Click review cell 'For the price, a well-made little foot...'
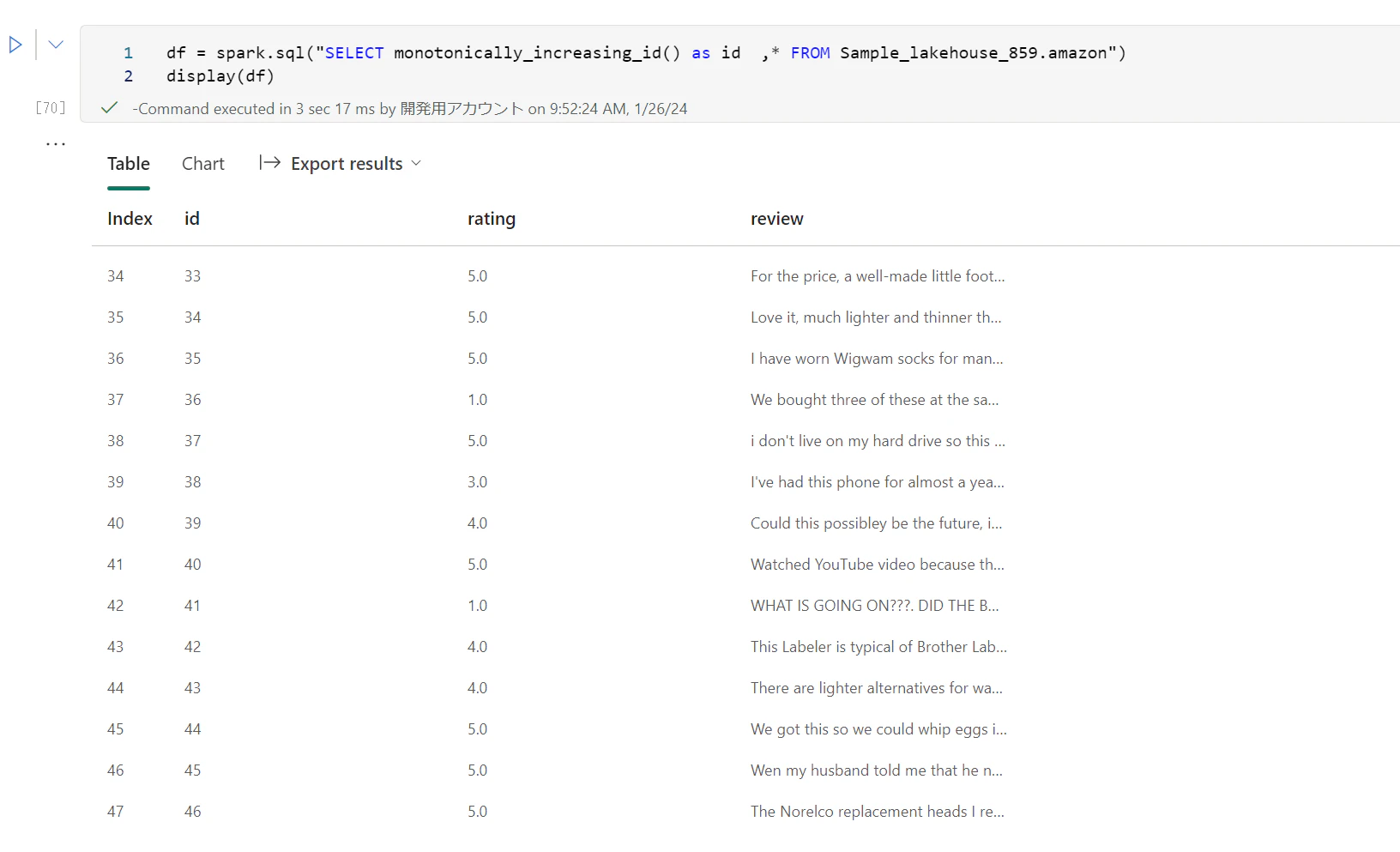 click(x=878, y=276)
